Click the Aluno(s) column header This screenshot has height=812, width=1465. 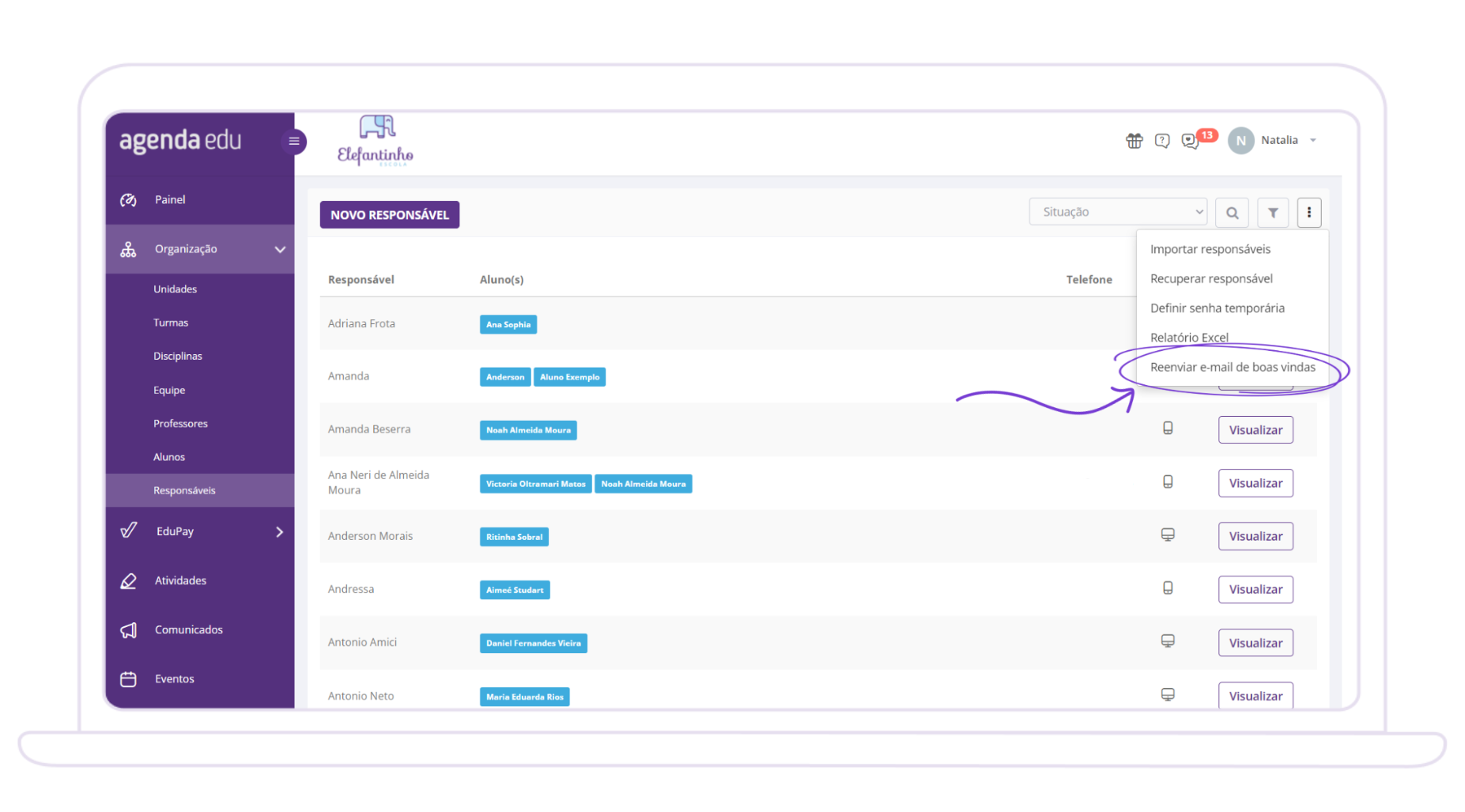click(501, 280)
